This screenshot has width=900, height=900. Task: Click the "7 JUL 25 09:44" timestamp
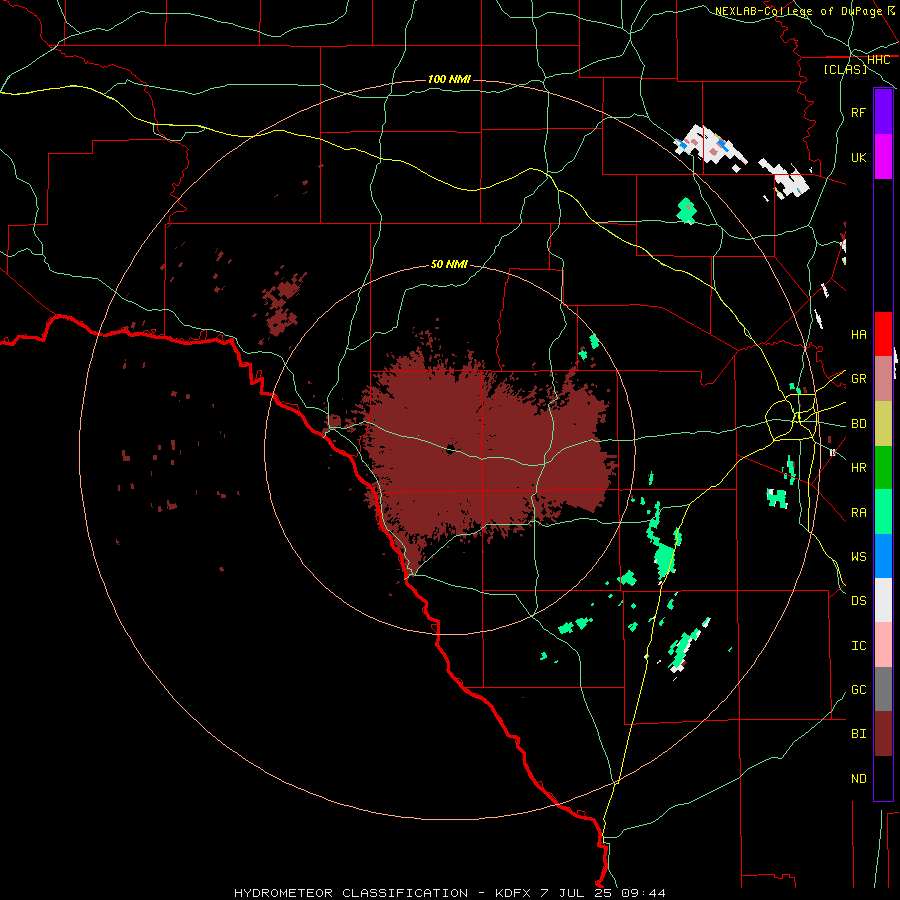[603, 893]
